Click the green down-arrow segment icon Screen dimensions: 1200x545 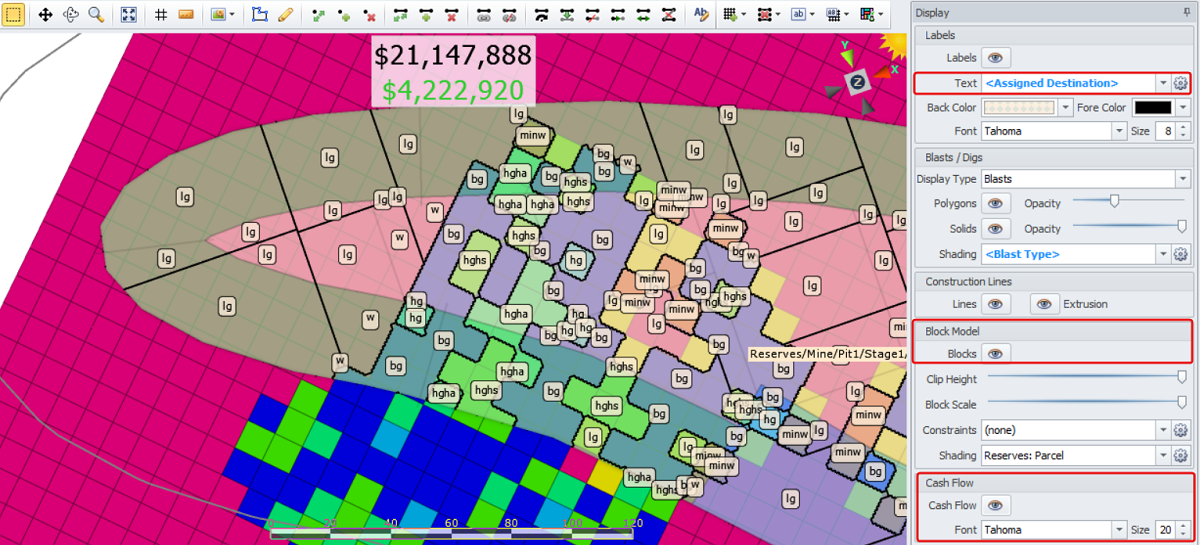tap(566, 14)
